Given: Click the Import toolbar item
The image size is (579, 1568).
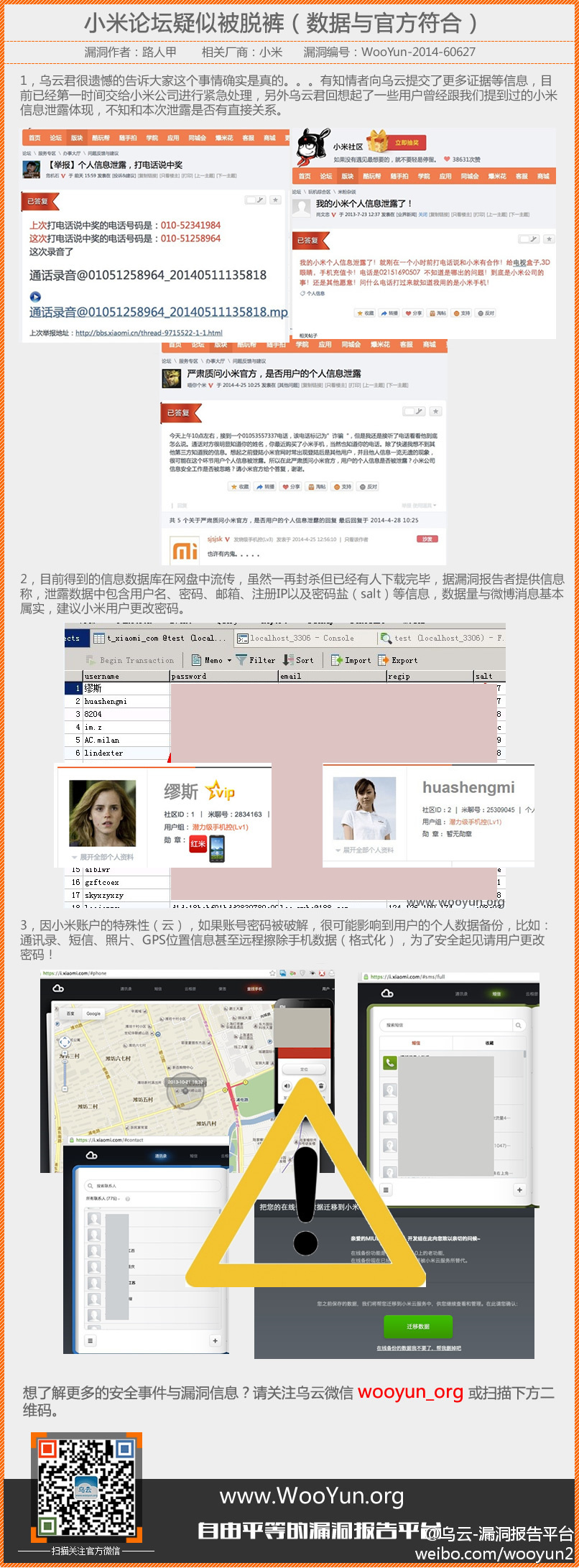Looking at the screenshot, I should (351, 660).
